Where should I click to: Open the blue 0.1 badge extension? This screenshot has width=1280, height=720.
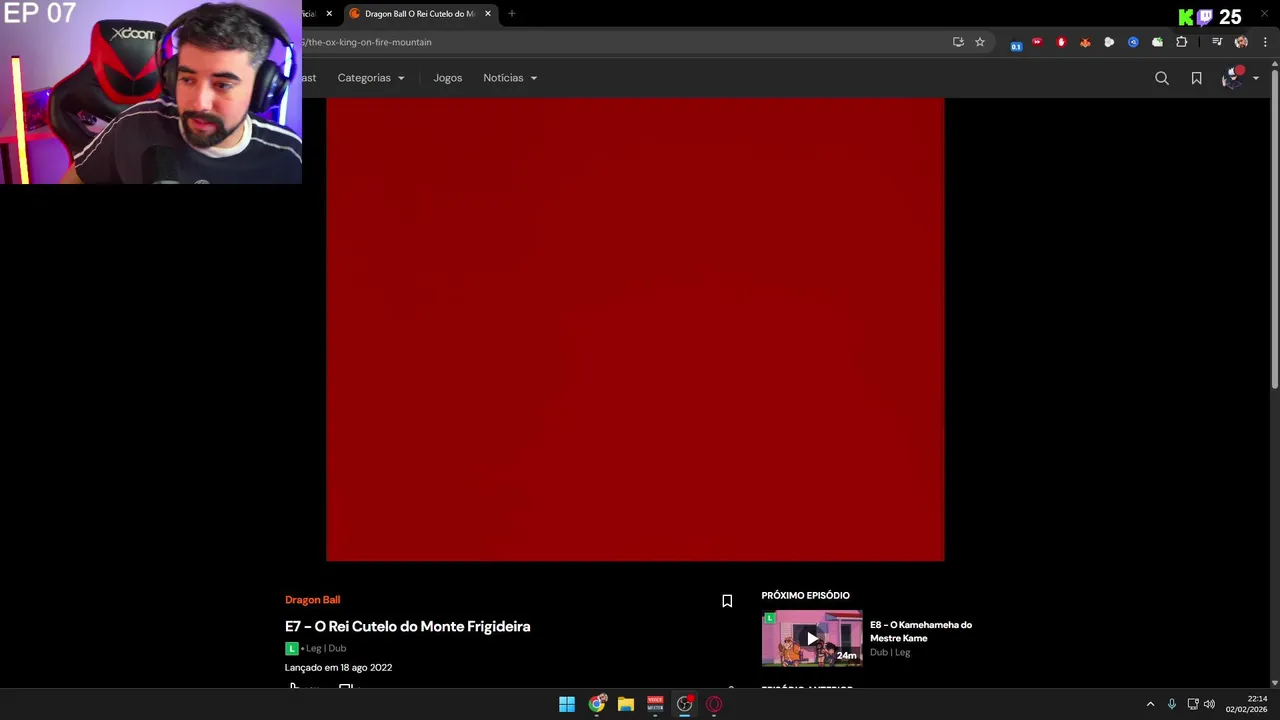click(1016, 43)
